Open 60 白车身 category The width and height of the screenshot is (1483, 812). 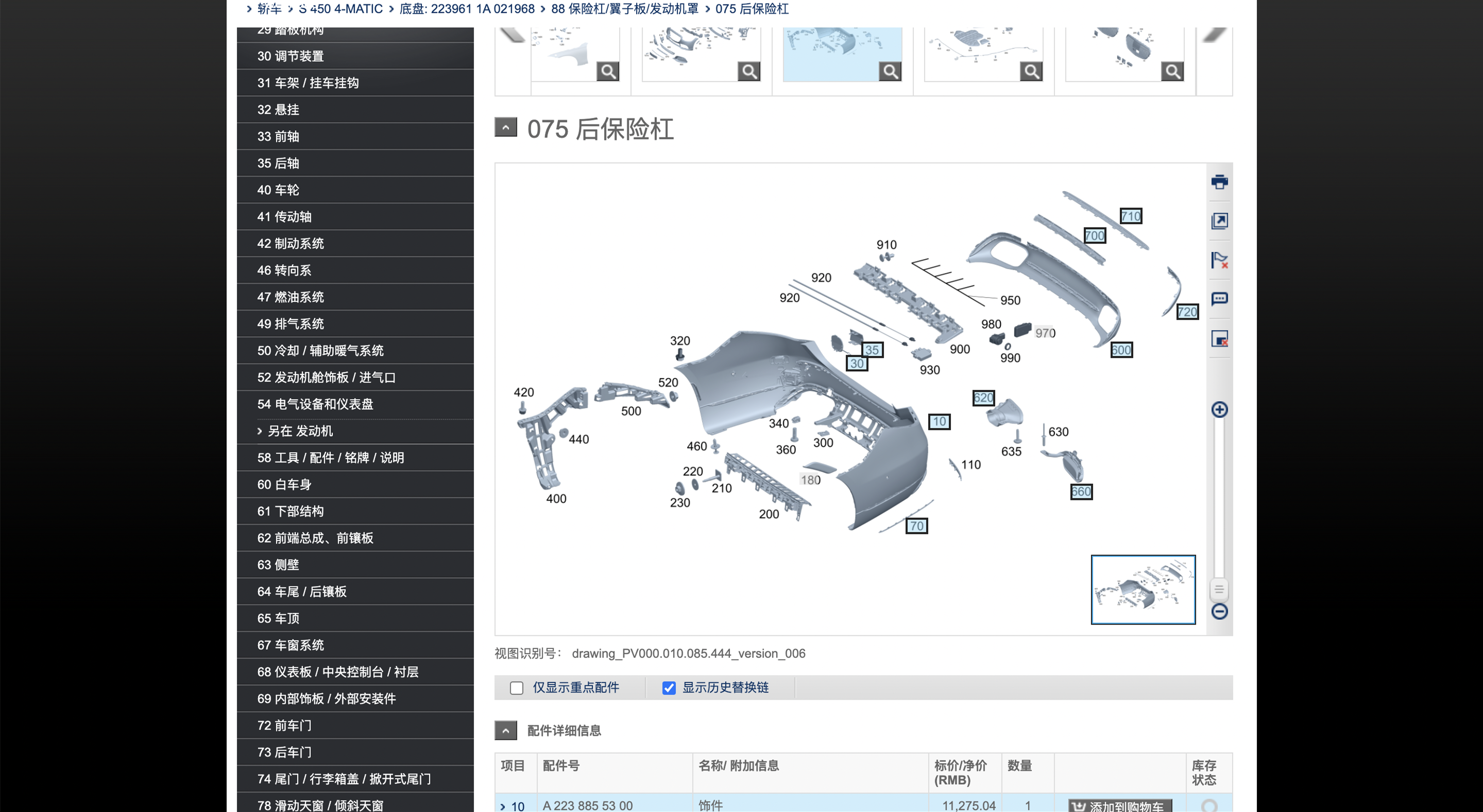click(x=355, y=485)
